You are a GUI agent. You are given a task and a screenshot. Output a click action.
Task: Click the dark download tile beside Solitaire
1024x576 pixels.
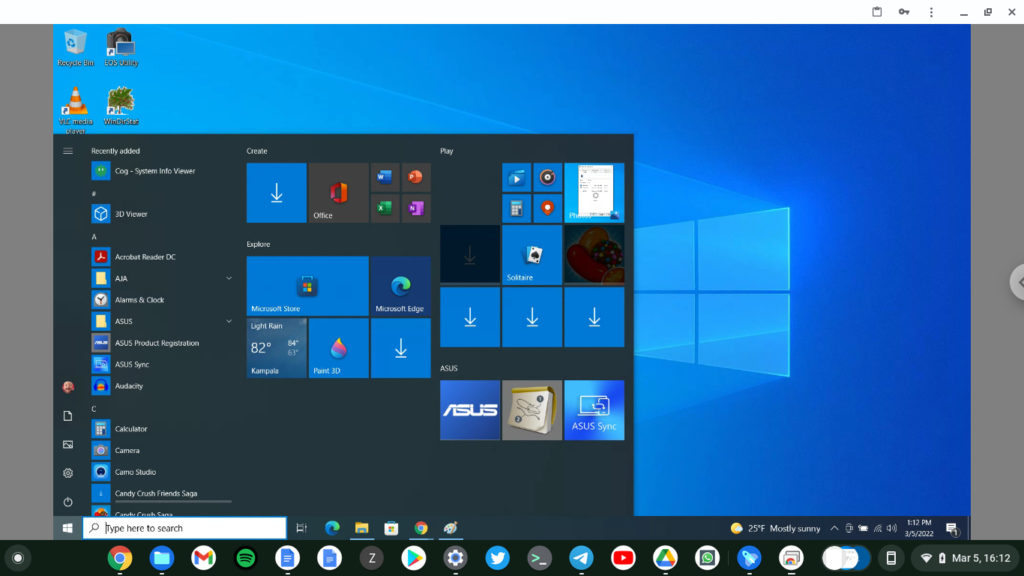470,255
